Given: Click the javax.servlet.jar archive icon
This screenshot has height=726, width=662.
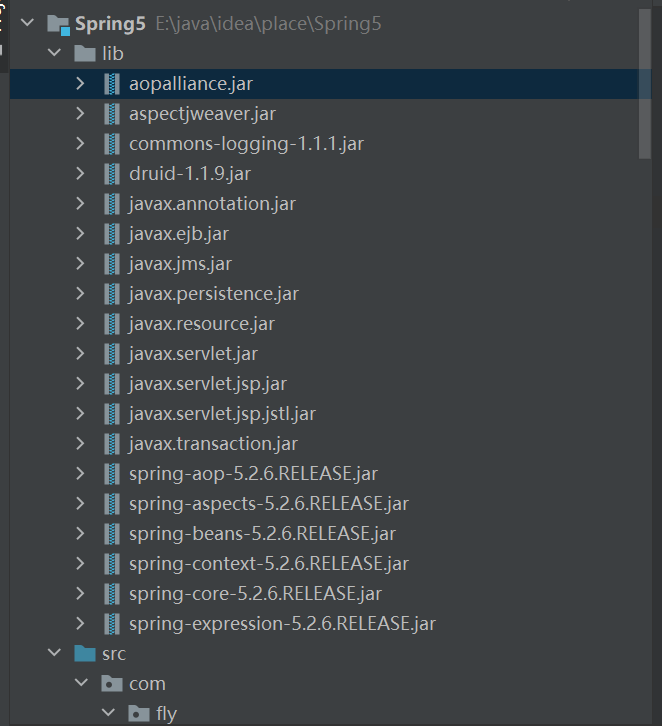Looking at the screenshot, I should coord(112,354).
